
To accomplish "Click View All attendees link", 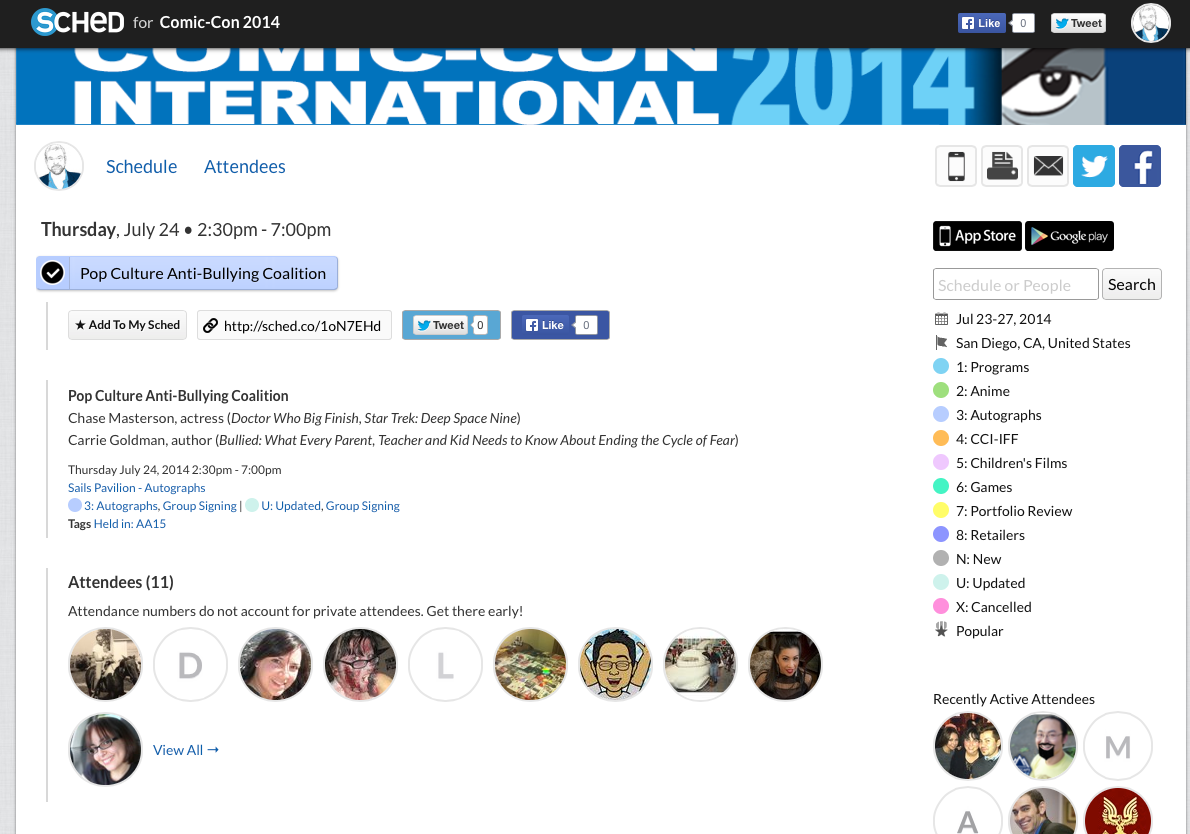I will click(186, 750).
